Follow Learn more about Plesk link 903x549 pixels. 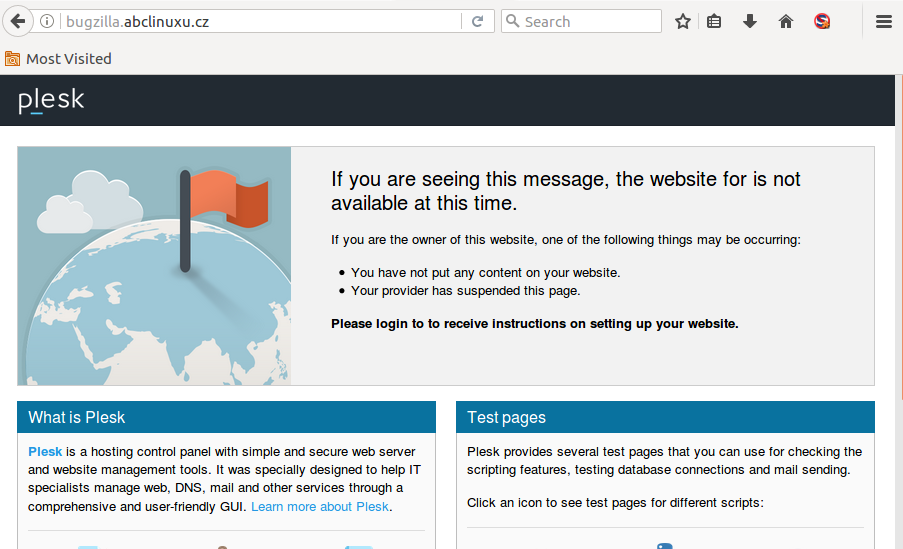(320, 506)
